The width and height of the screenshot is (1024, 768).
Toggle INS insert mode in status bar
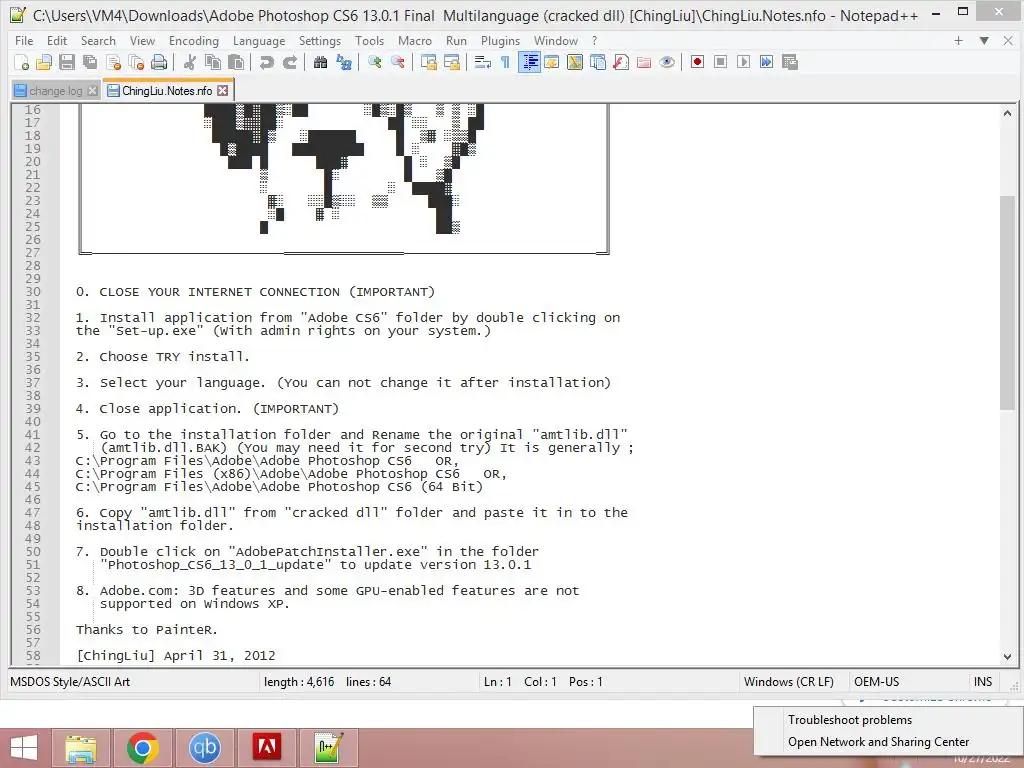pos(983,682)
